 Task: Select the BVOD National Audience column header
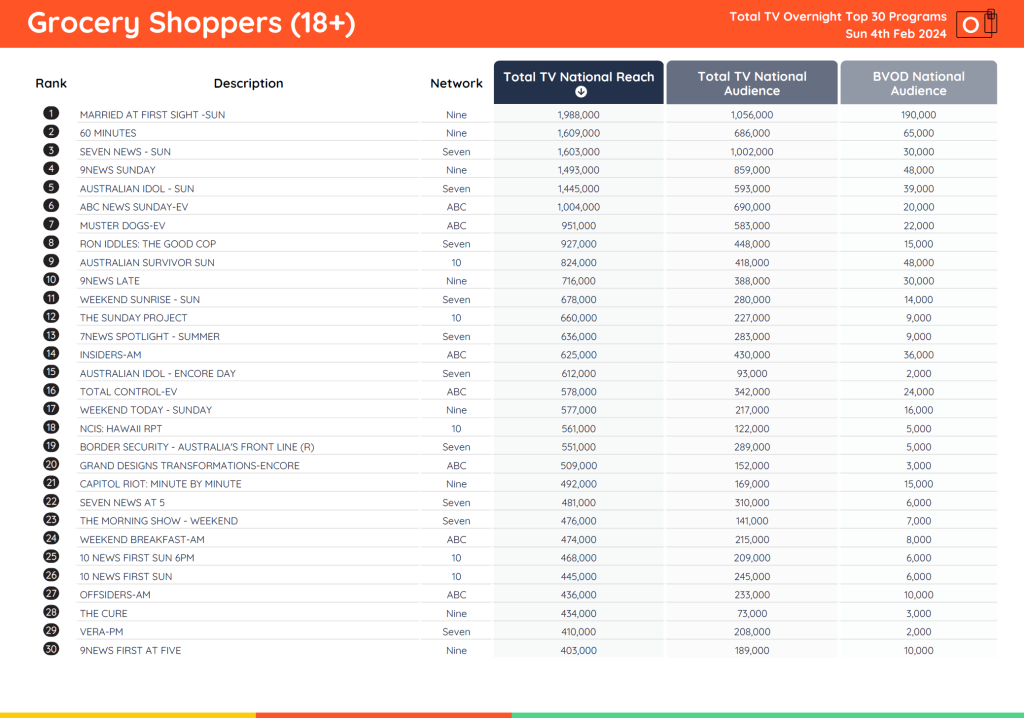918,83
